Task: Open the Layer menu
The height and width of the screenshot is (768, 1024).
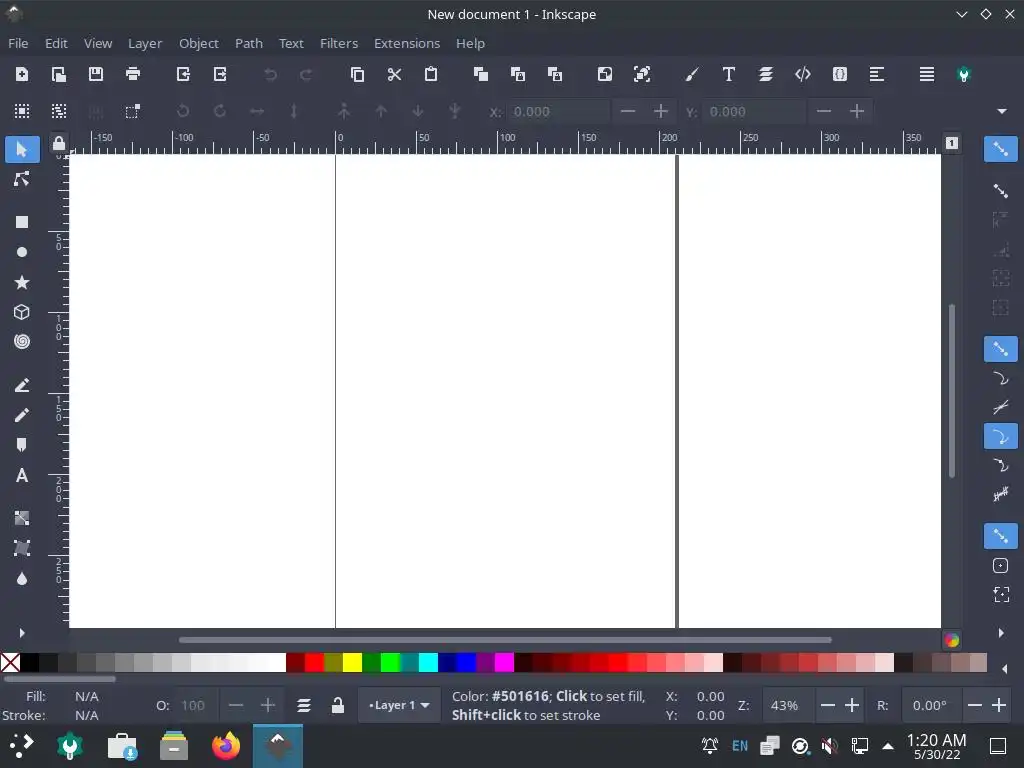Action: (144, 43)
